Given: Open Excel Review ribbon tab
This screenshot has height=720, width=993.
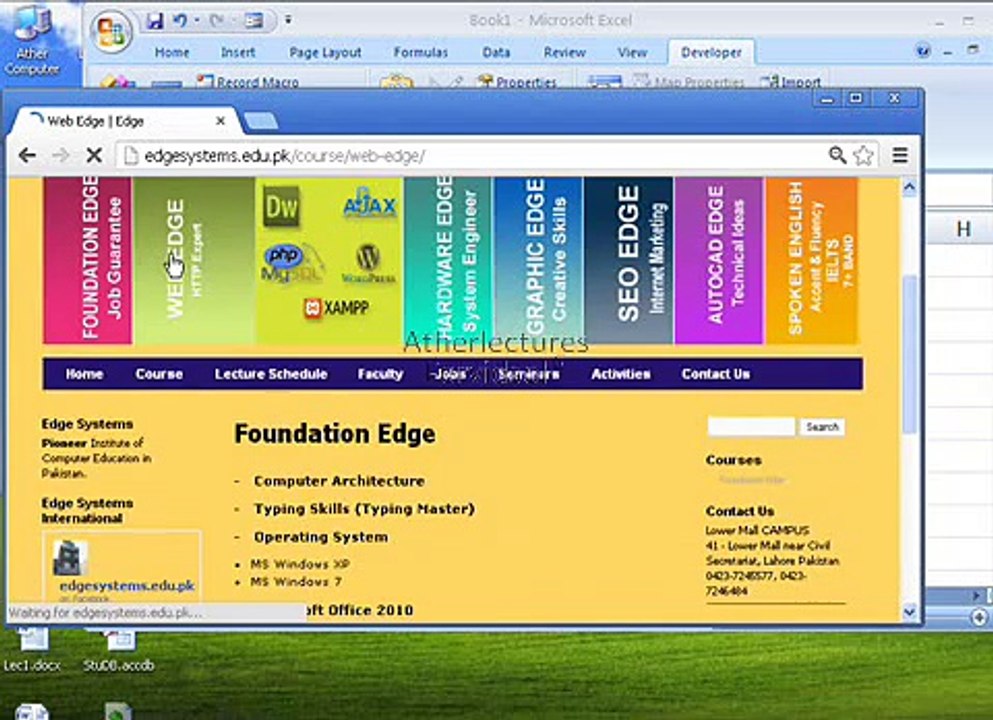Looking at the screenshot, I should coord(564,53).
